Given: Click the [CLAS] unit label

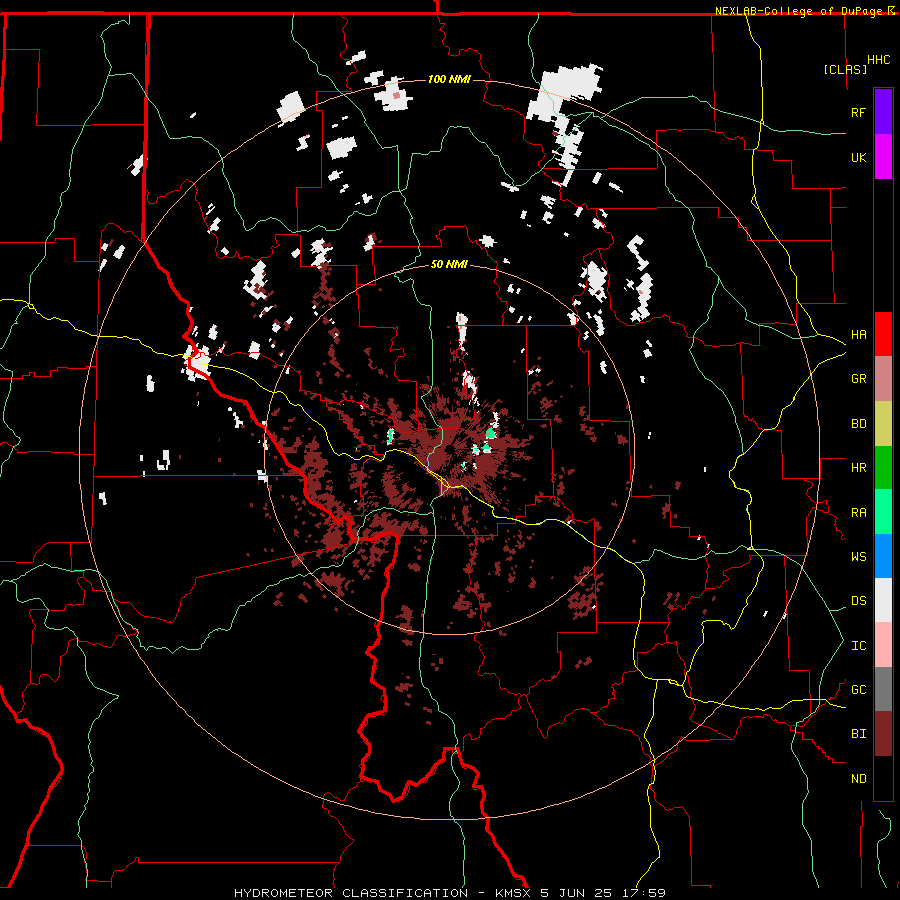Looking at the screenshot, I should tap(845, 69).
